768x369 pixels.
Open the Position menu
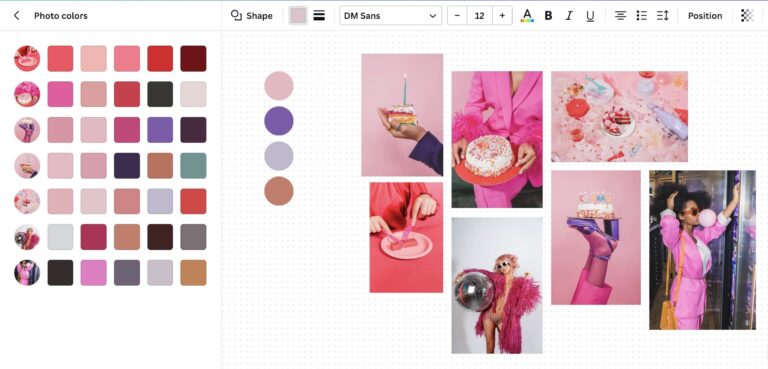(705, 16)
